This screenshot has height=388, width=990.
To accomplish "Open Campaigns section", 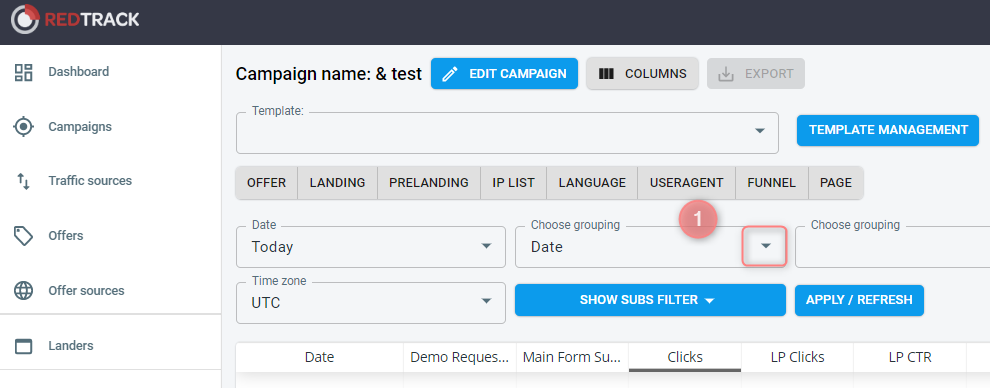I will pyautogui.click(x=80, y=127).
